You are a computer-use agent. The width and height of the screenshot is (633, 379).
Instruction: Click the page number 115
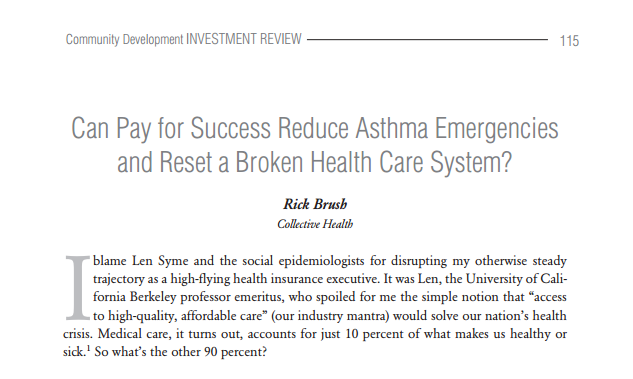(x=569, y=41)
